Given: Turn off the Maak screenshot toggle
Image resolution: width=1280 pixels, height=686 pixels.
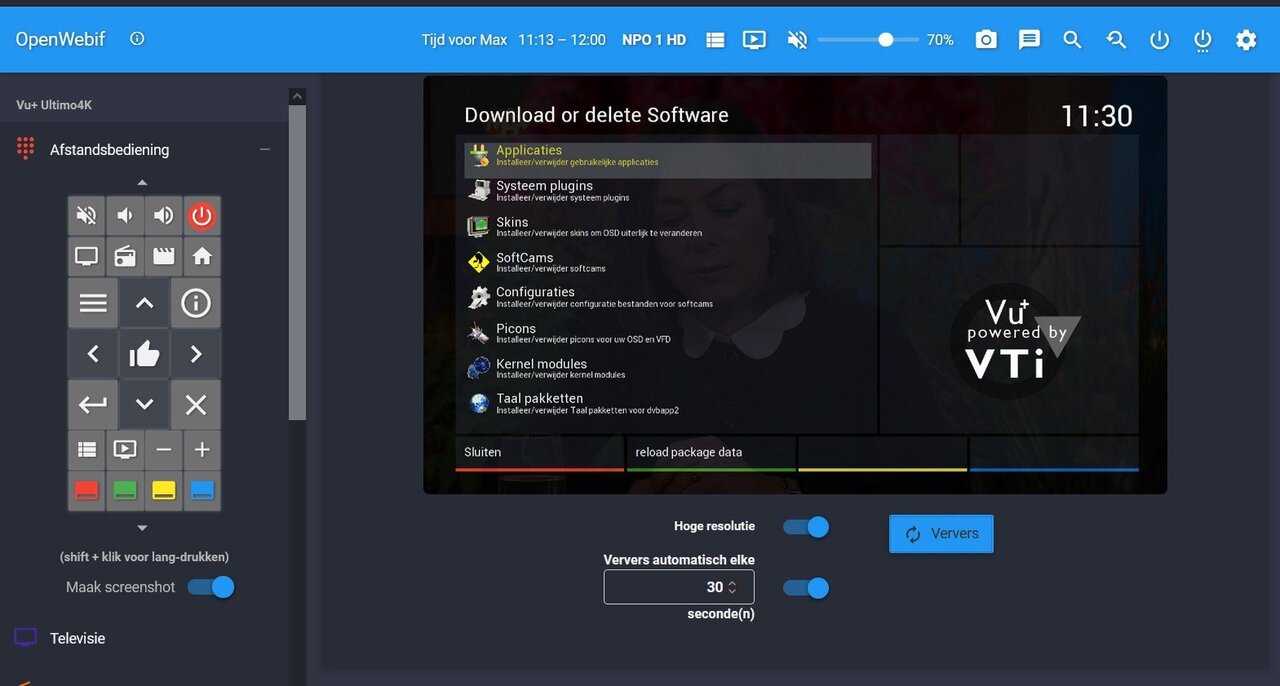Looking at the screenshot, I should (x=211, y=588).
